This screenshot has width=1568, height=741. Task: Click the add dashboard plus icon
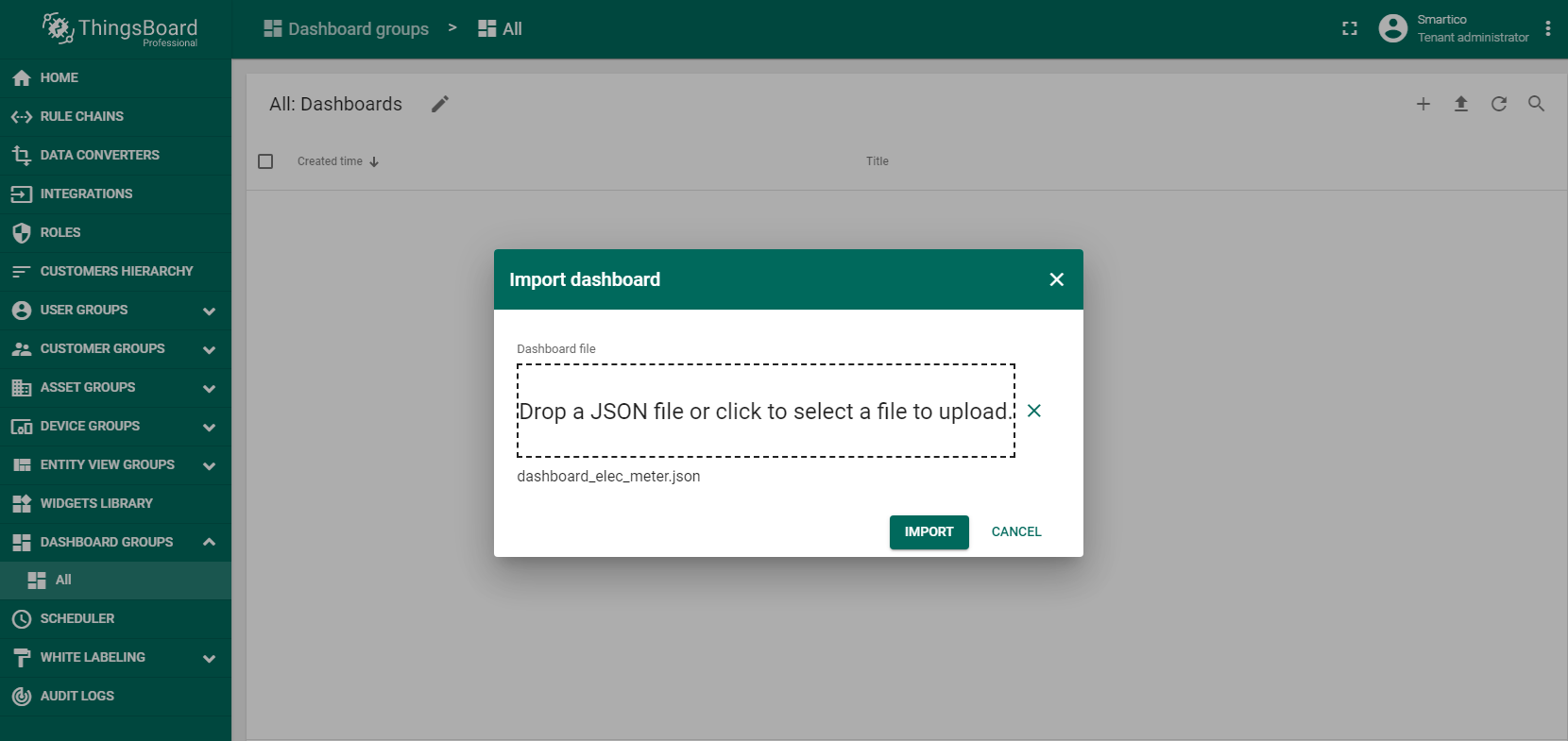(x=1423, y=104)
